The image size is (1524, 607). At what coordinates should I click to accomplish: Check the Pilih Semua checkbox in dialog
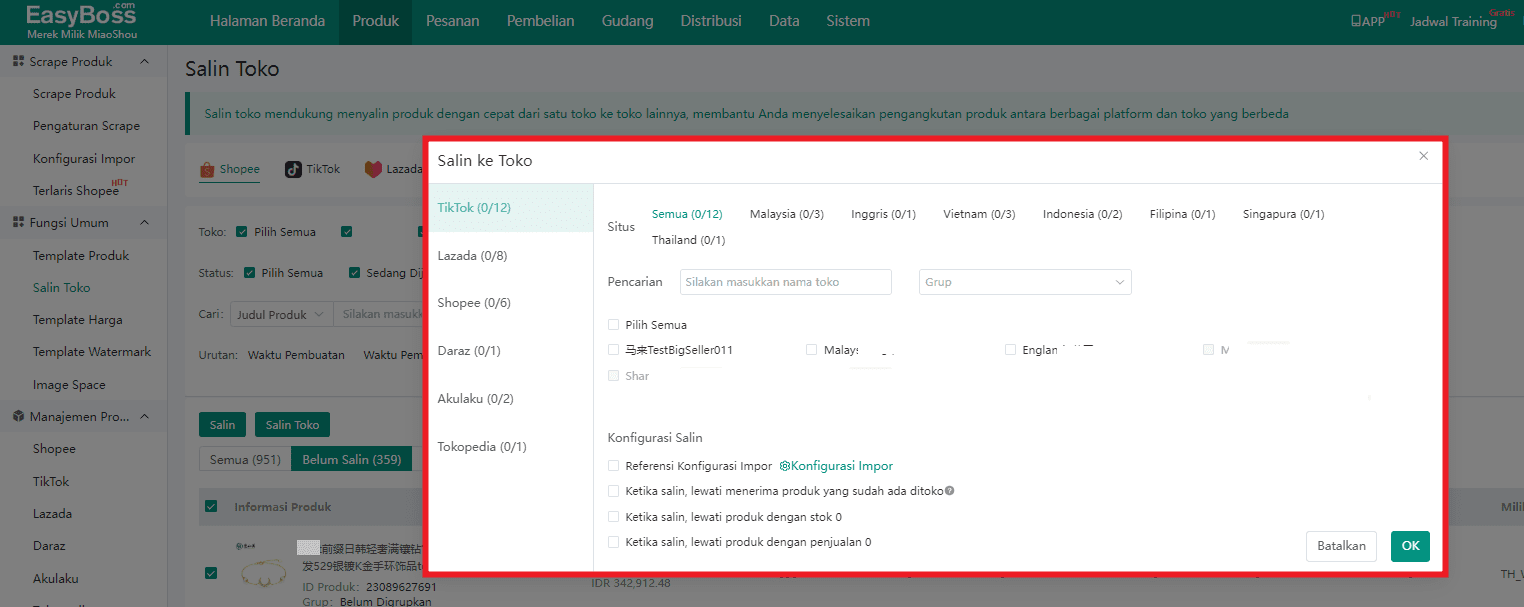613,325
